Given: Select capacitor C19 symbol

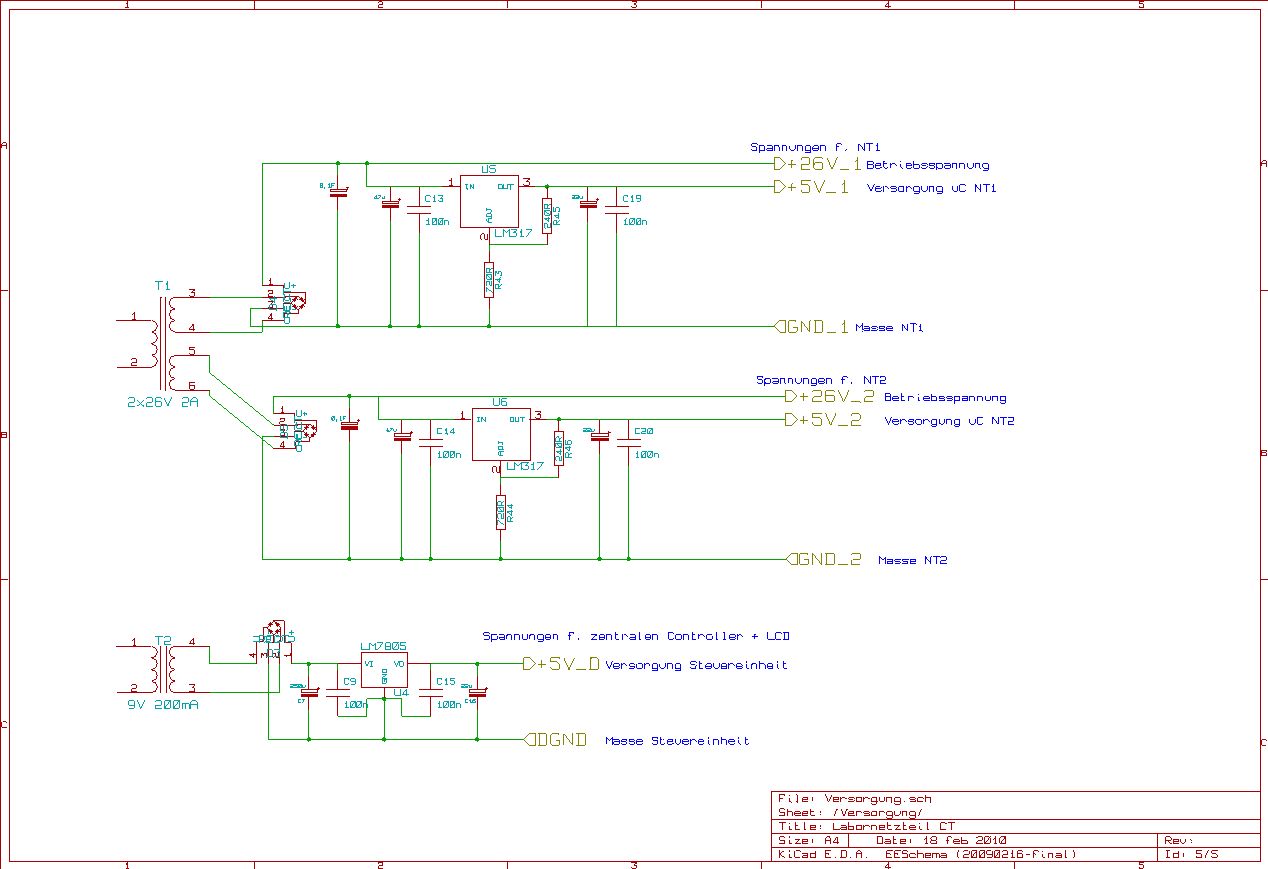Looking at the screenshot, I should 616,209.
